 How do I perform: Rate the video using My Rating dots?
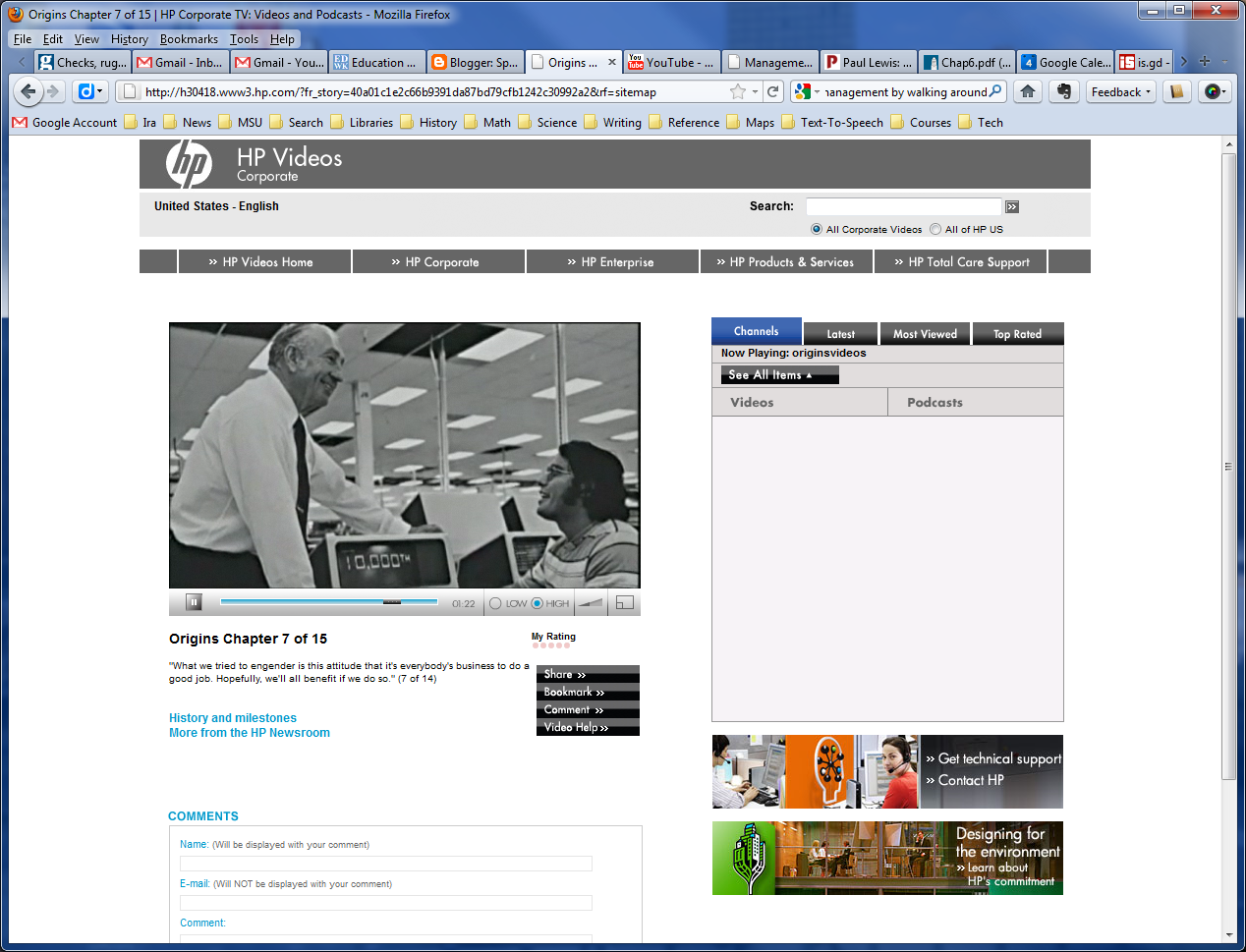[551, 645]
